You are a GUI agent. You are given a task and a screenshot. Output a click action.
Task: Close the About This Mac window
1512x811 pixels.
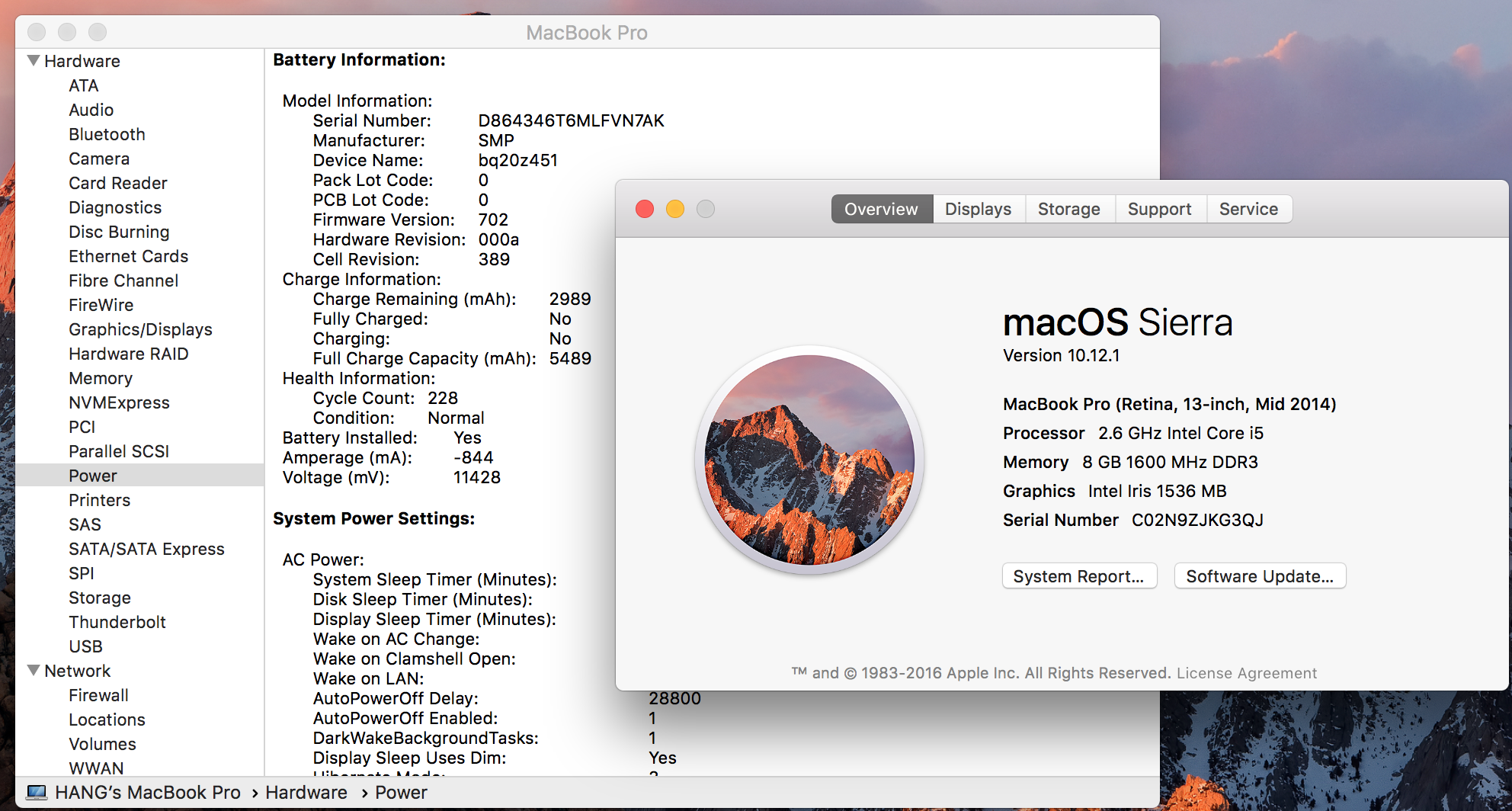645,209
